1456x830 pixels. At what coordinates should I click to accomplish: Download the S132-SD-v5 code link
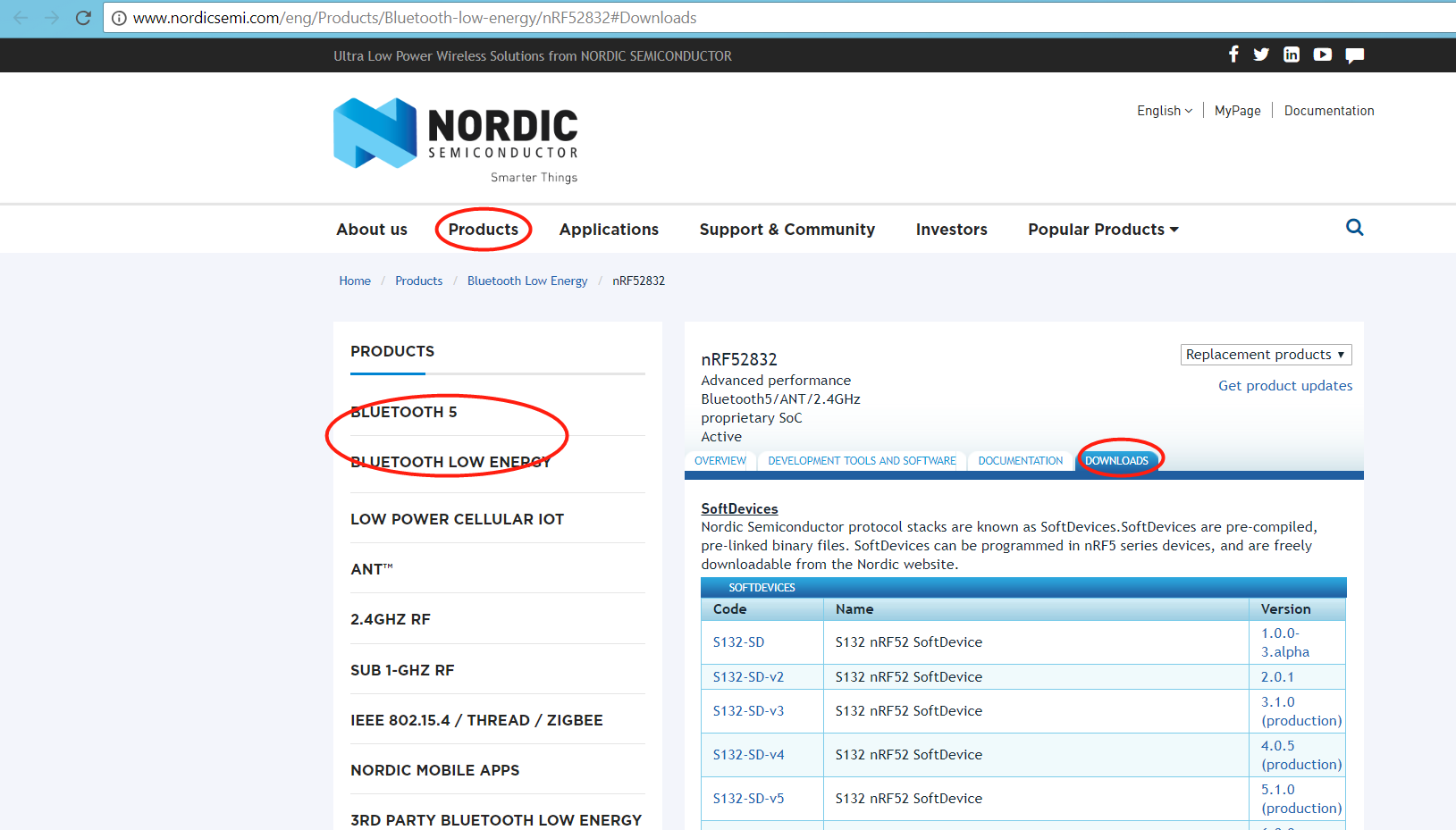point(749,799)
